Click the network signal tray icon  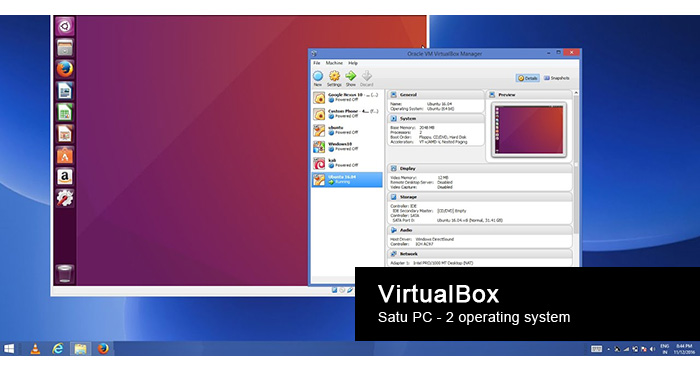tap(626, 349)
